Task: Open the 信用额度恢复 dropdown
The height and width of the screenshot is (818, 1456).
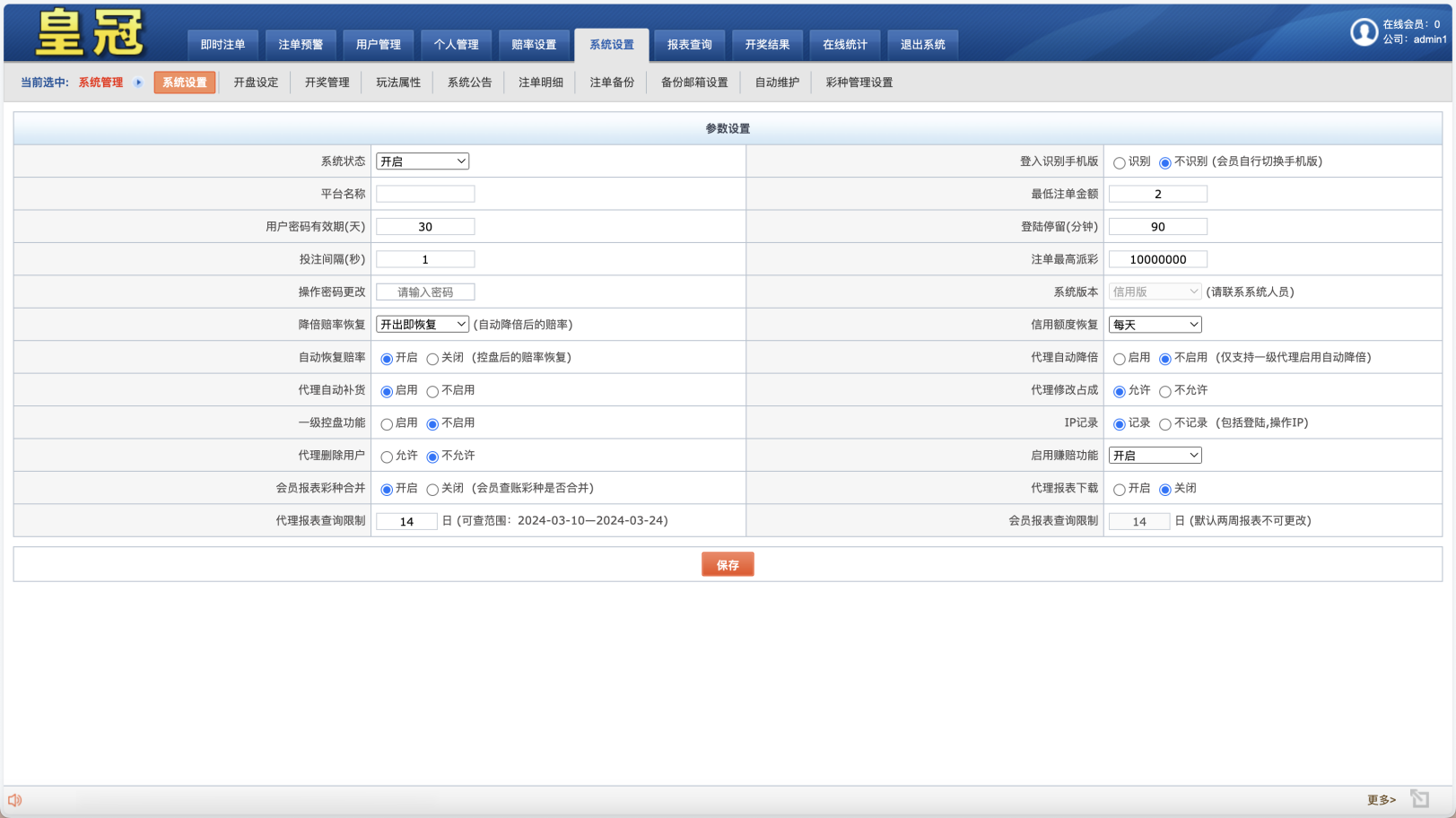Action: click(1155, 324)
